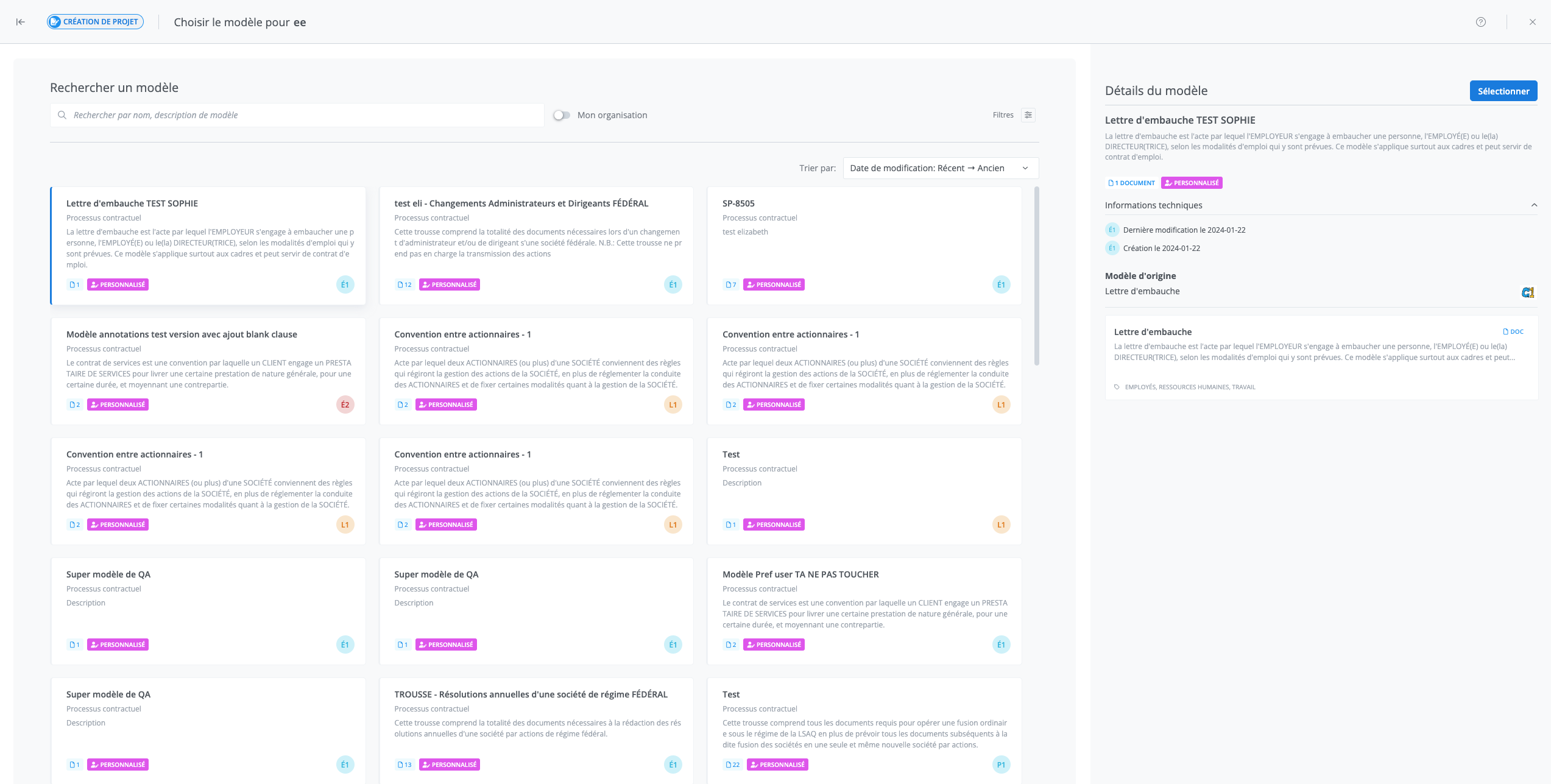Click the origin model logo icon
The width and height of the screenshot is (1551, 784).
pos(1527,292)
